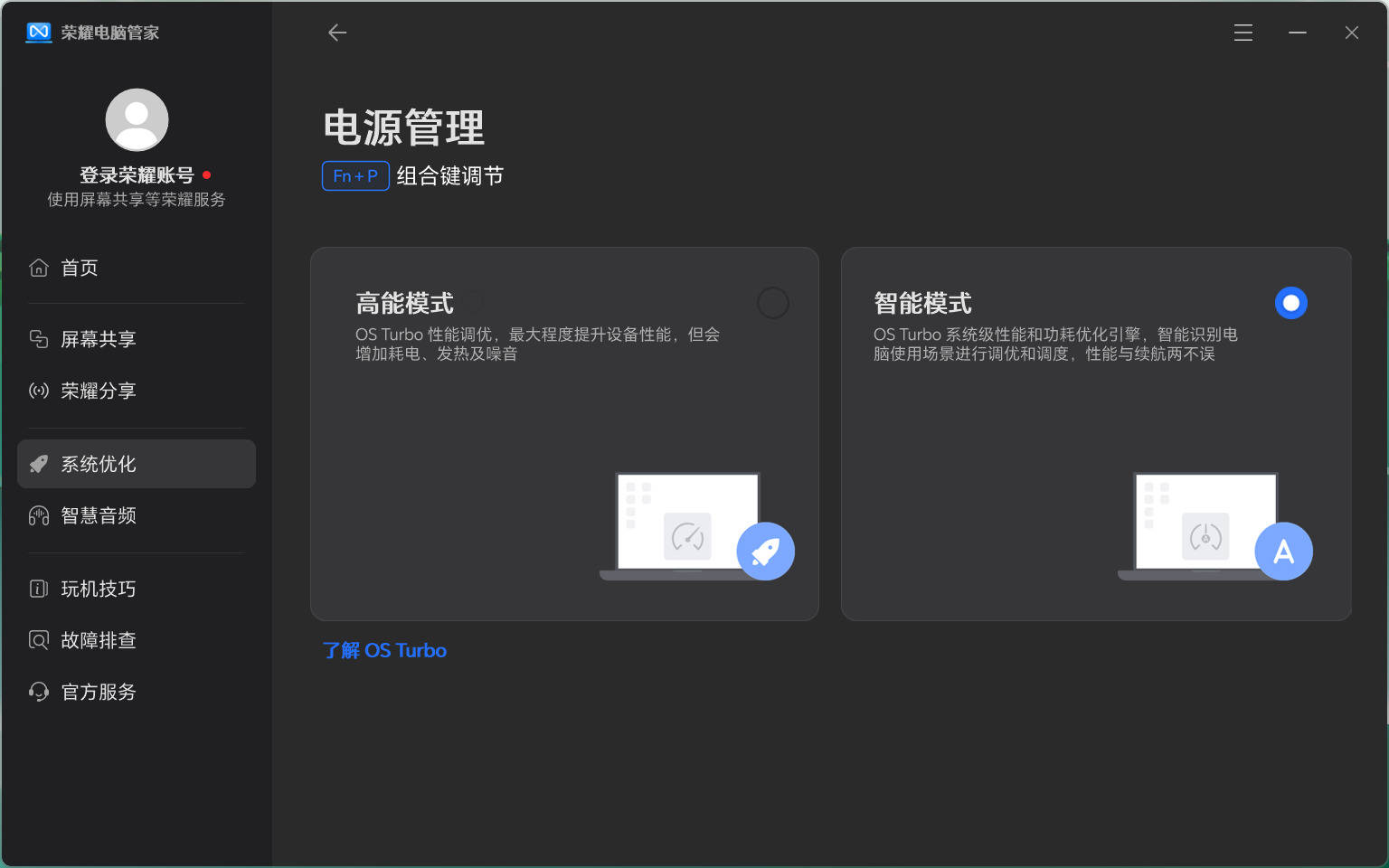Image resolution: width=1389 pixels, height=868 pixels.
Task: Click the A badge on 智能模式 card
Action: click(x=1284, y=552)
